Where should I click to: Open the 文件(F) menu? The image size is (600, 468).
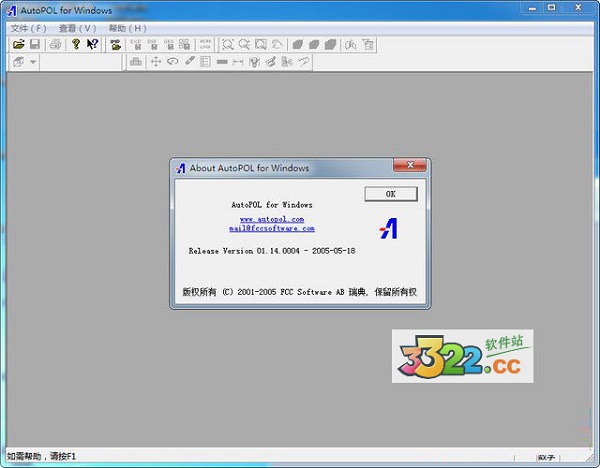coord(28,28)
